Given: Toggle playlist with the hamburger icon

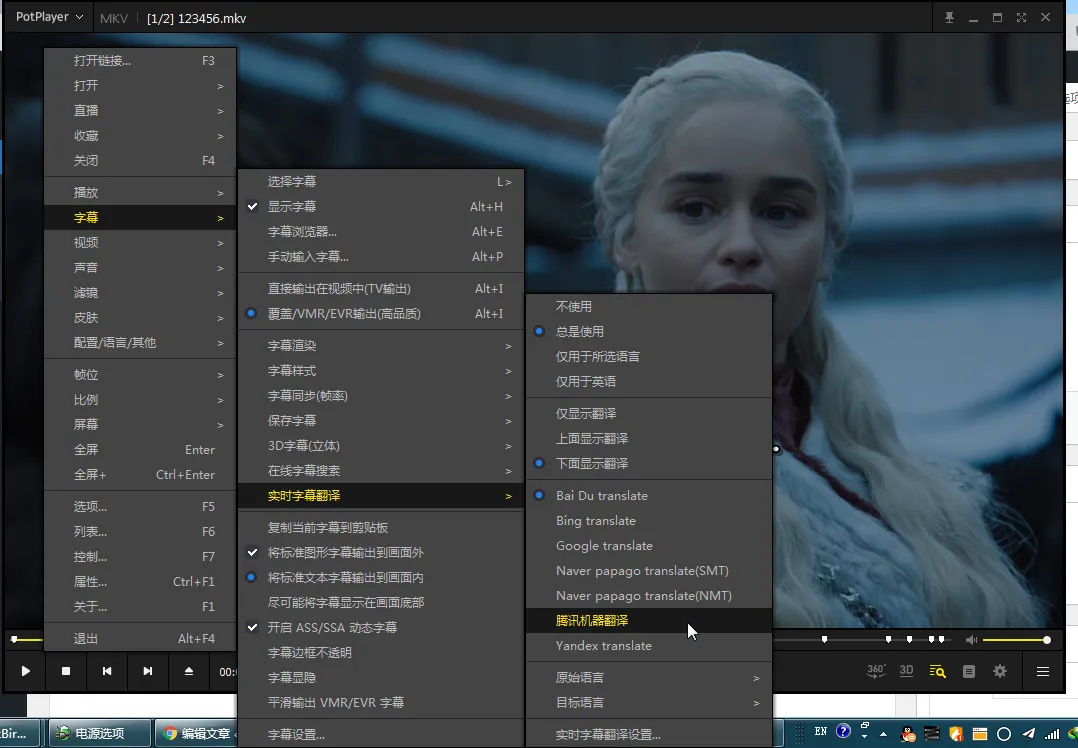Looking at the screenshot, I should 1043,671.
